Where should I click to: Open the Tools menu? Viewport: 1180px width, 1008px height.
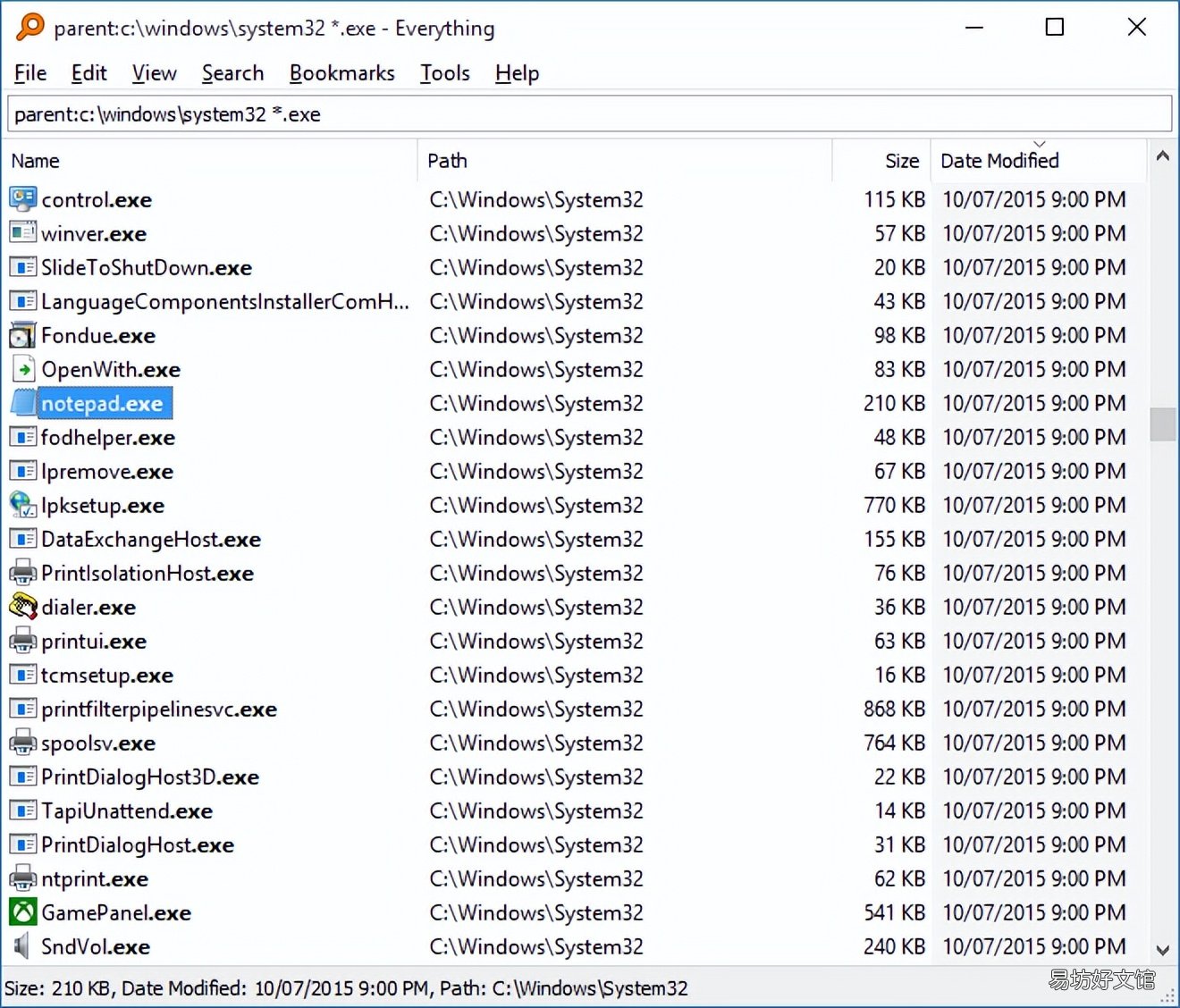click(x=445, y=73)
